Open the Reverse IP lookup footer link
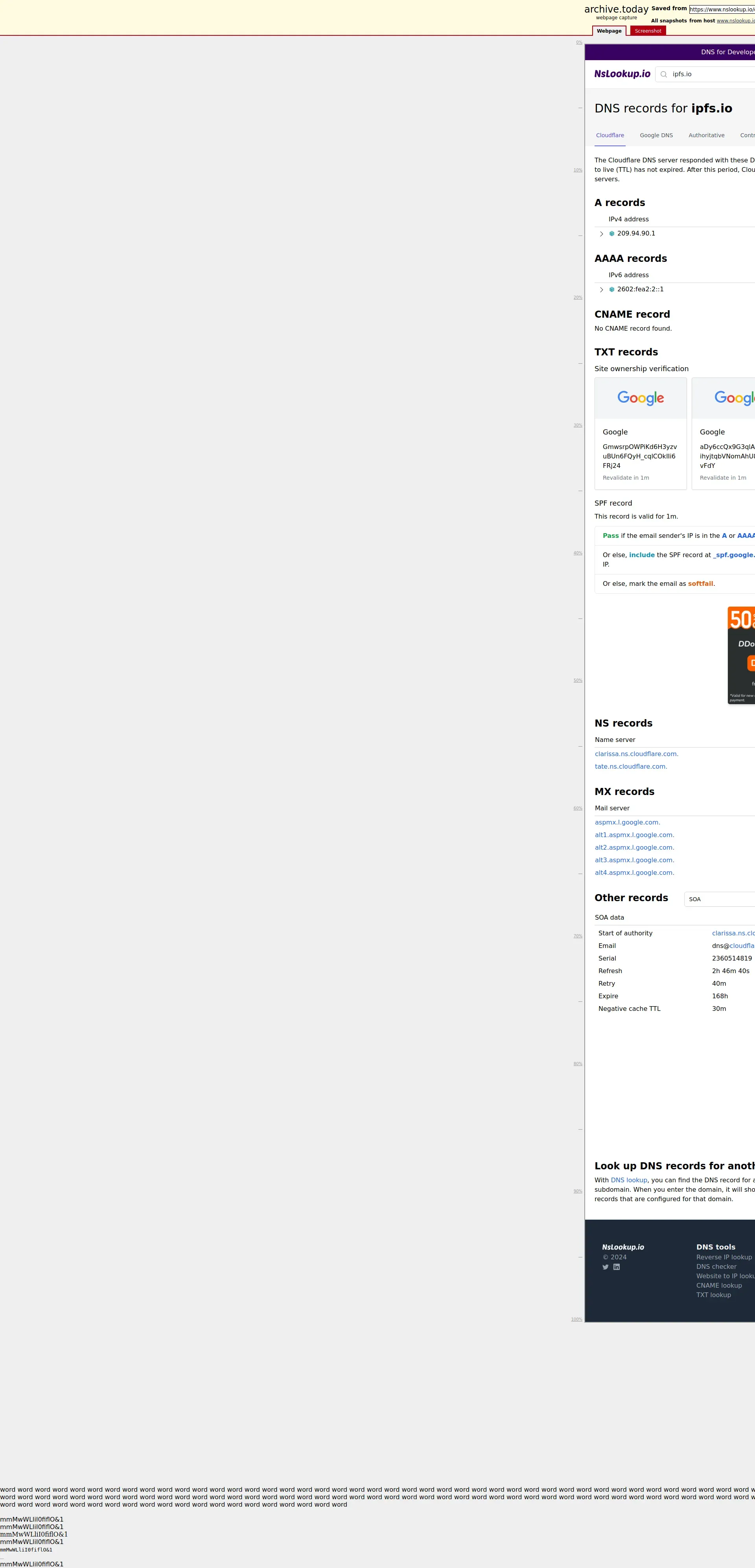Viewport: 755px width, 1568px height. point(723,1257)
